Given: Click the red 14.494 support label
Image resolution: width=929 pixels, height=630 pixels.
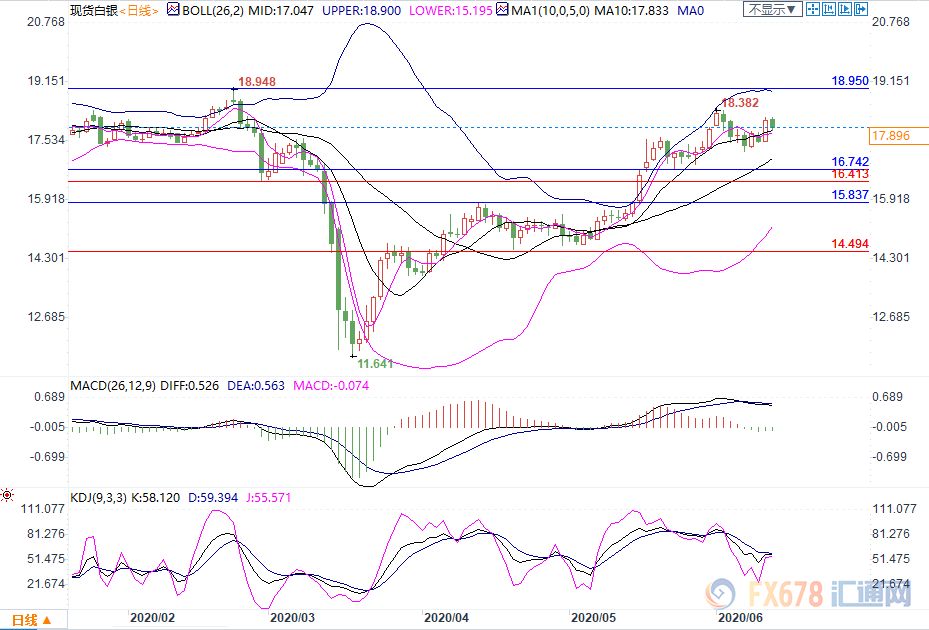Looking at the screenshot, I should click(850, 244).
